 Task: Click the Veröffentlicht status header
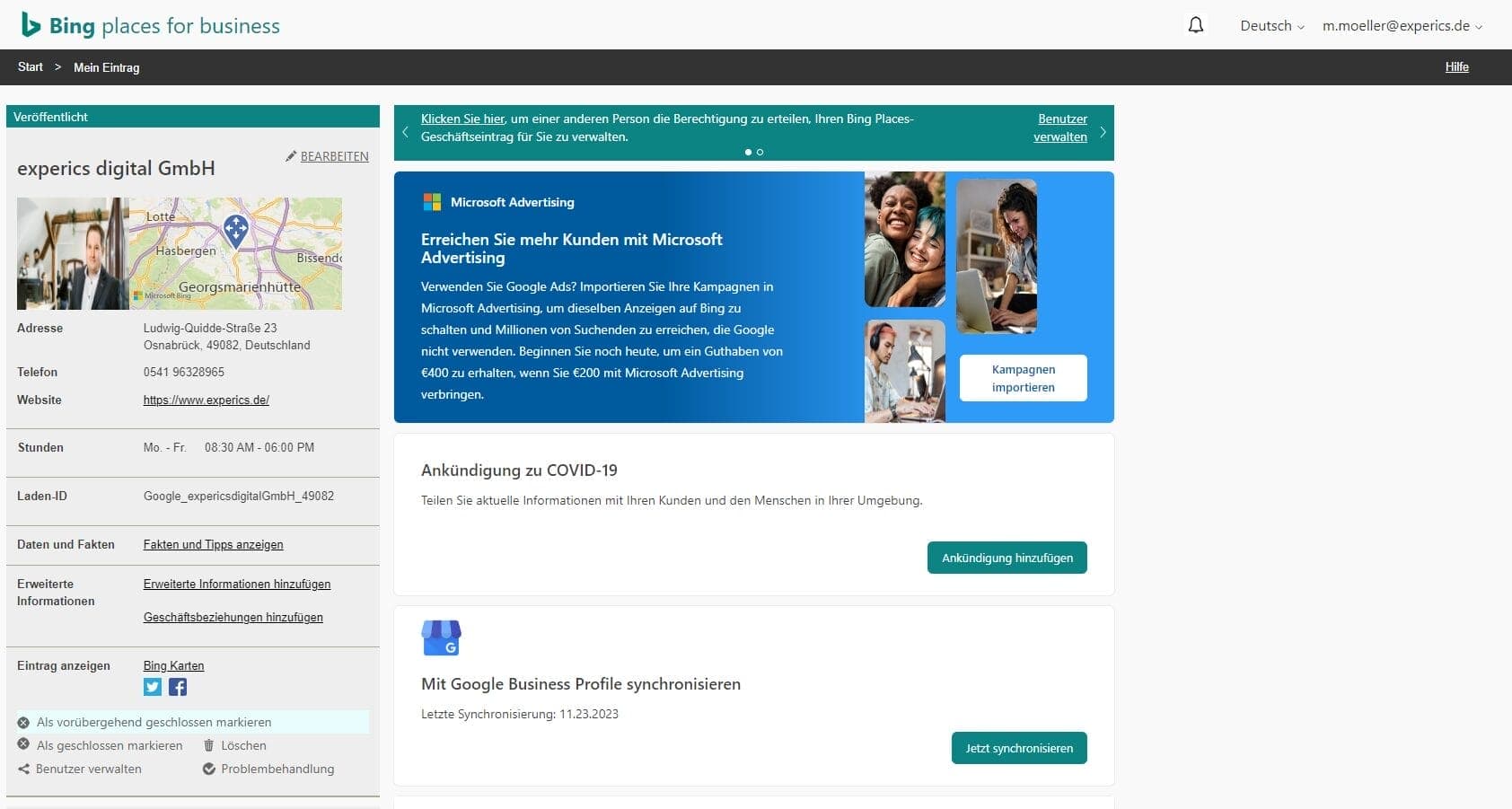[192, 117]
